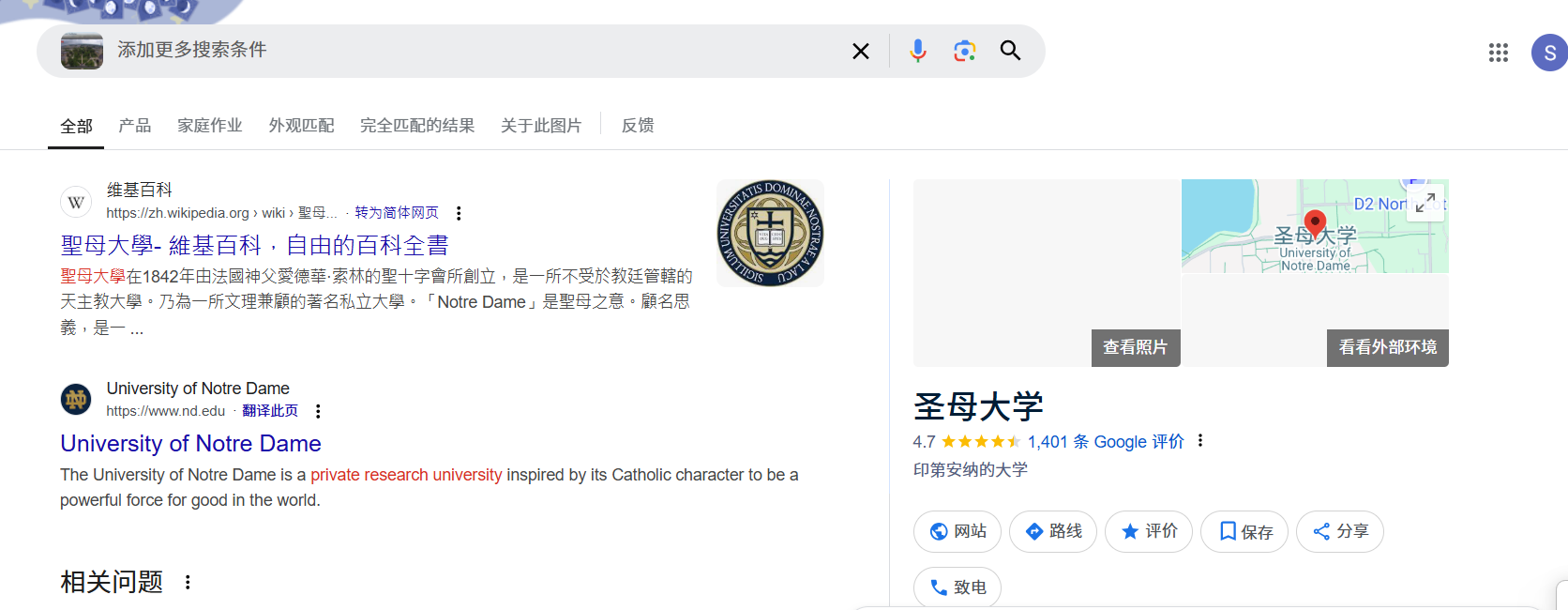1568x610 pixels.
Task: Click 看看外部环境 button
Action: coord(1388,347)
